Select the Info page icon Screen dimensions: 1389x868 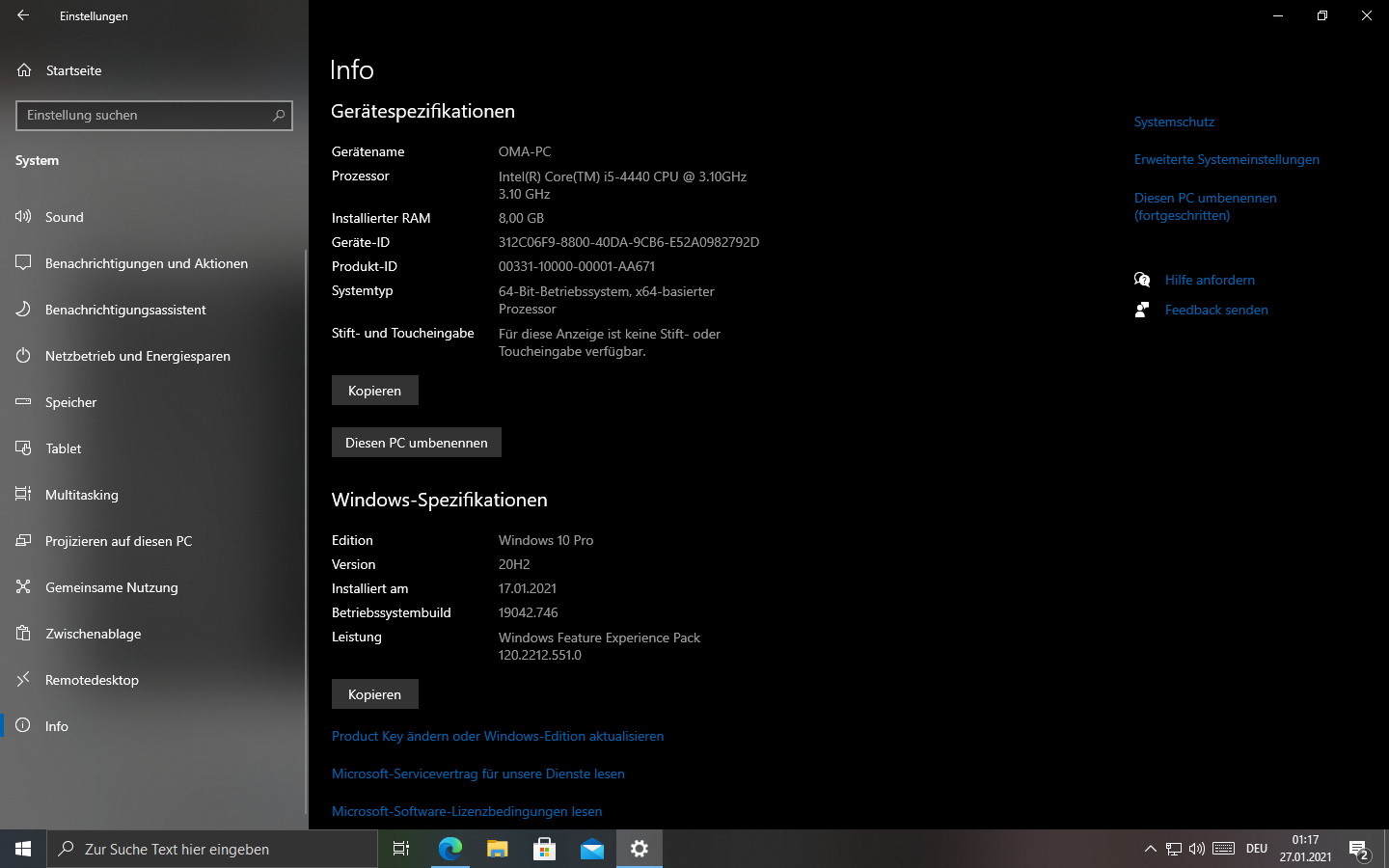23,726
